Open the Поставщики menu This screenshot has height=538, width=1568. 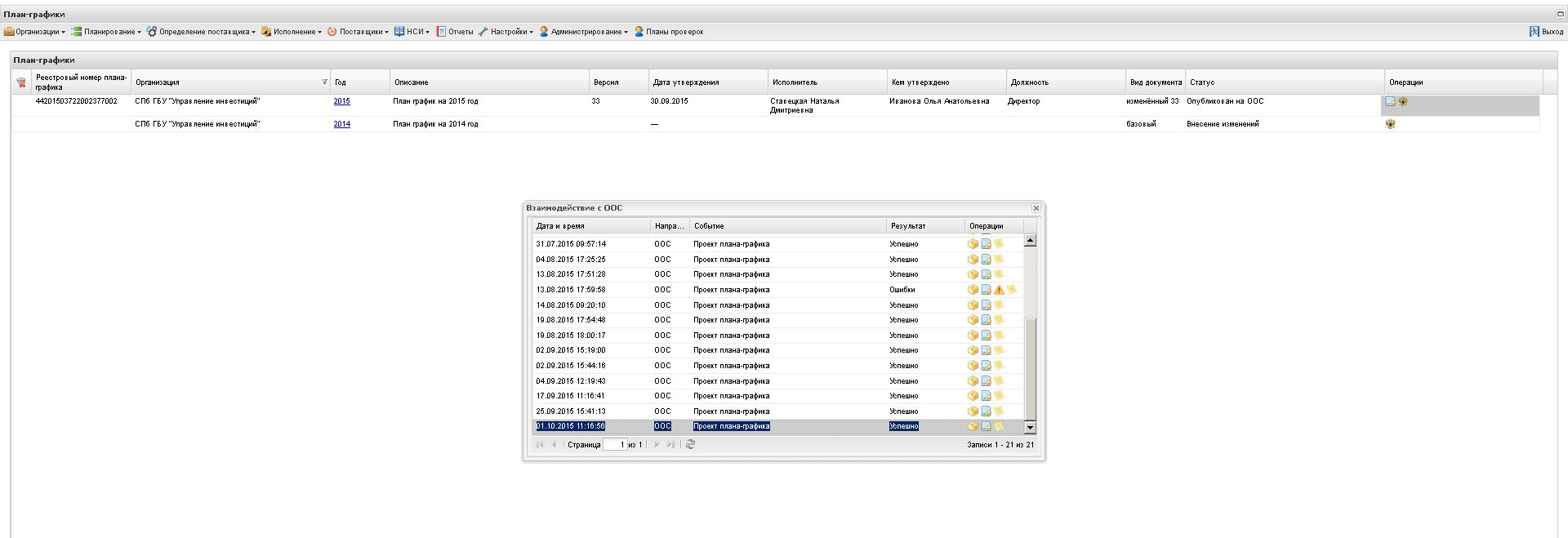[358, 32]
